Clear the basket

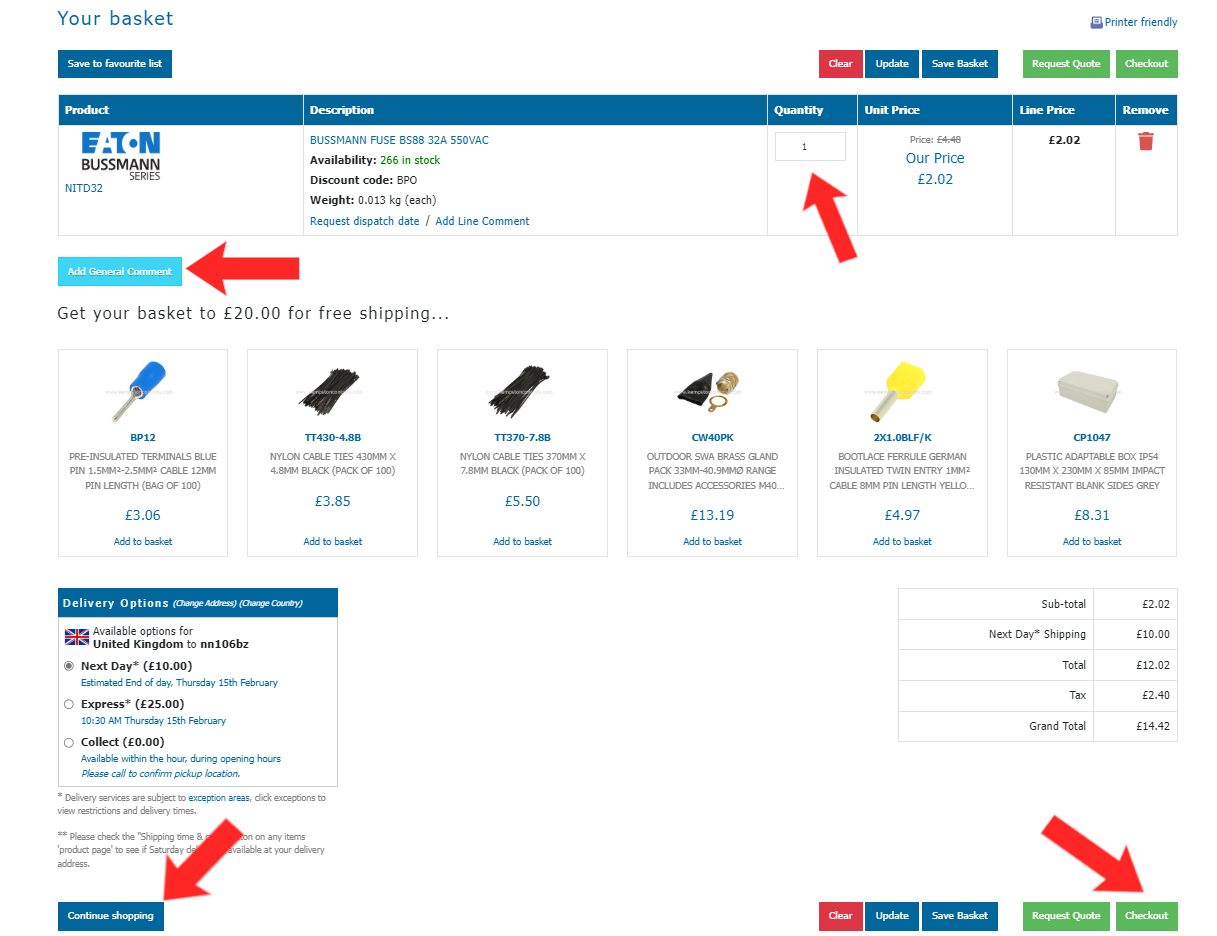point(840,63)
